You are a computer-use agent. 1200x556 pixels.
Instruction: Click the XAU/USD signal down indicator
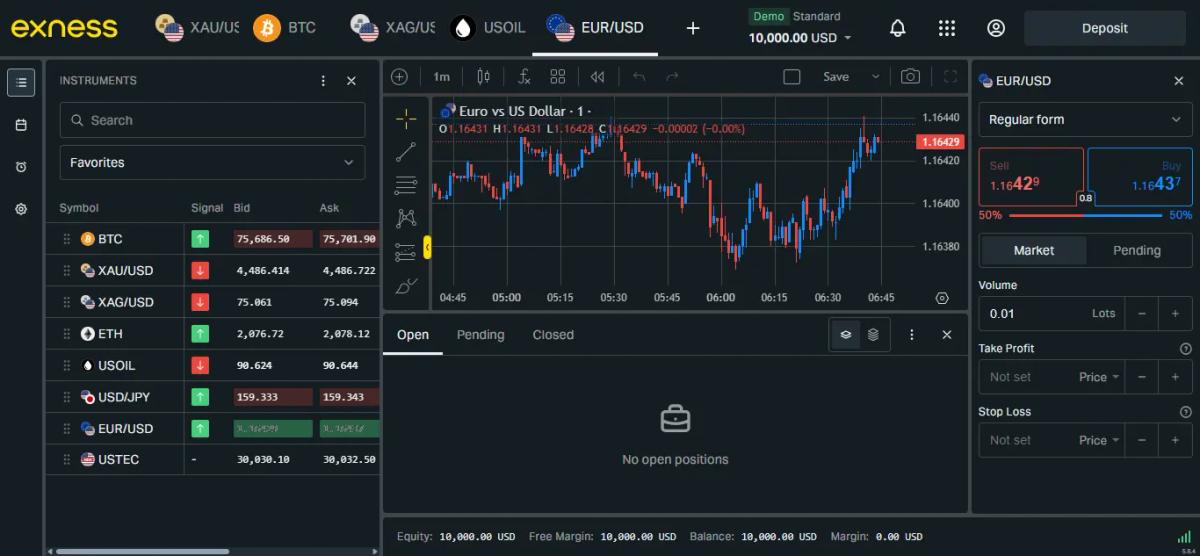[200, 271]
